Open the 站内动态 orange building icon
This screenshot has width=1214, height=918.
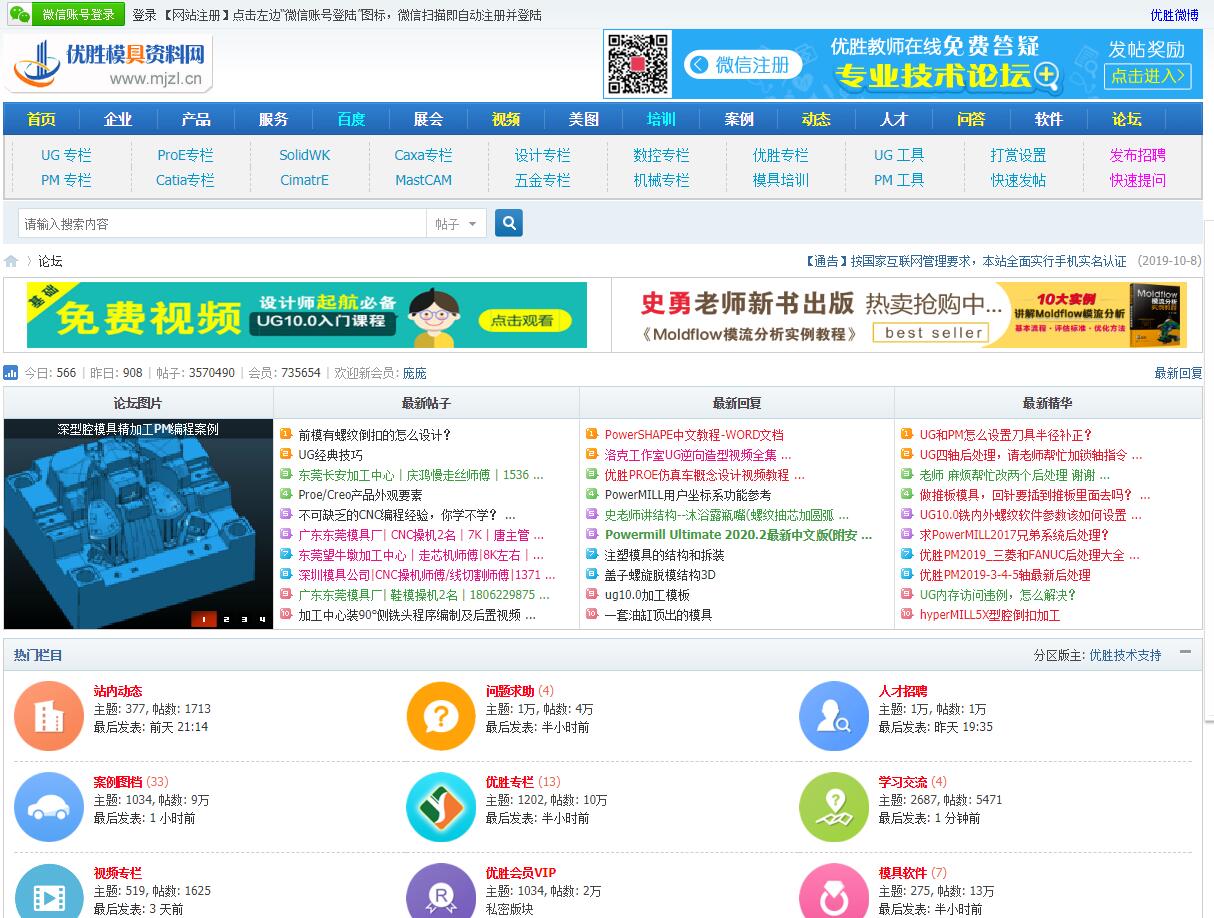point(49,715)
